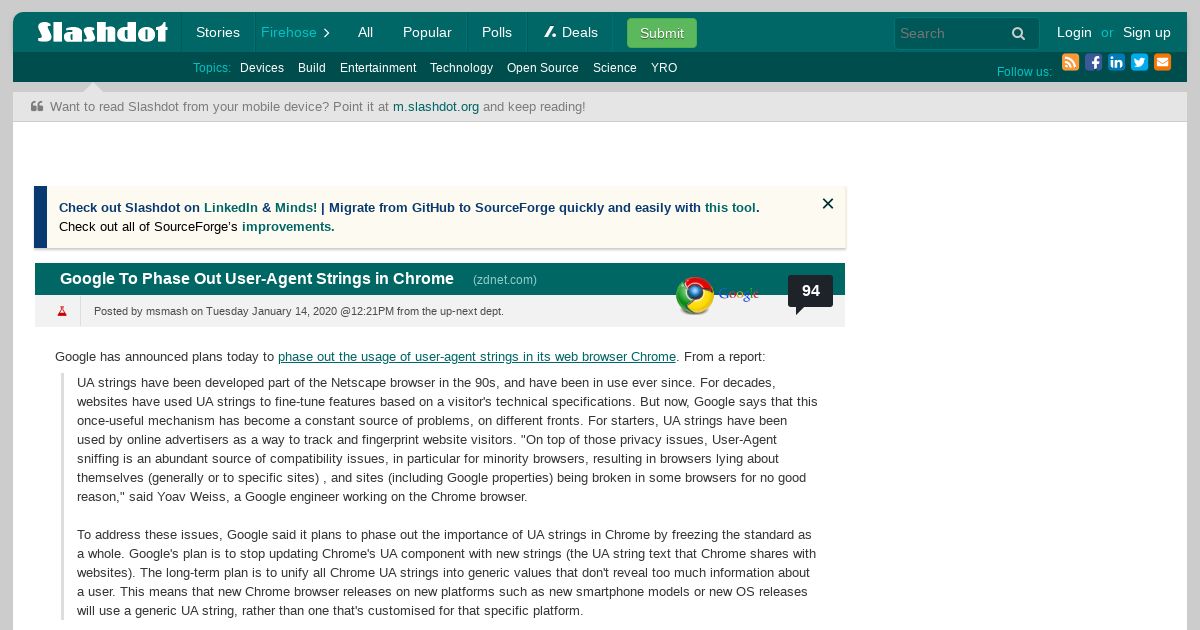Click the search magnifier icon
The width and height of the screenshot is (1200, 630).
(x=1018, y=33)
